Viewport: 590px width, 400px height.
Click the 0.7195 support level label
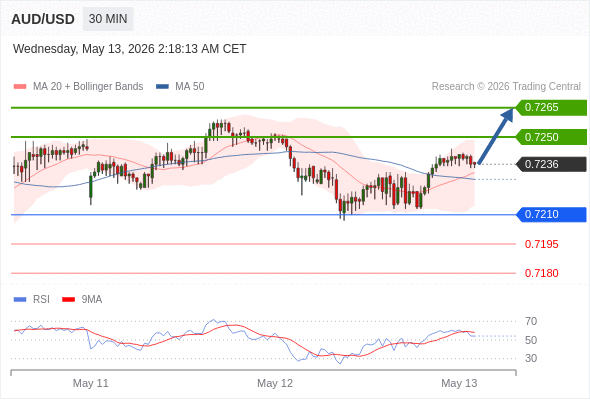(x=541, y=244)
